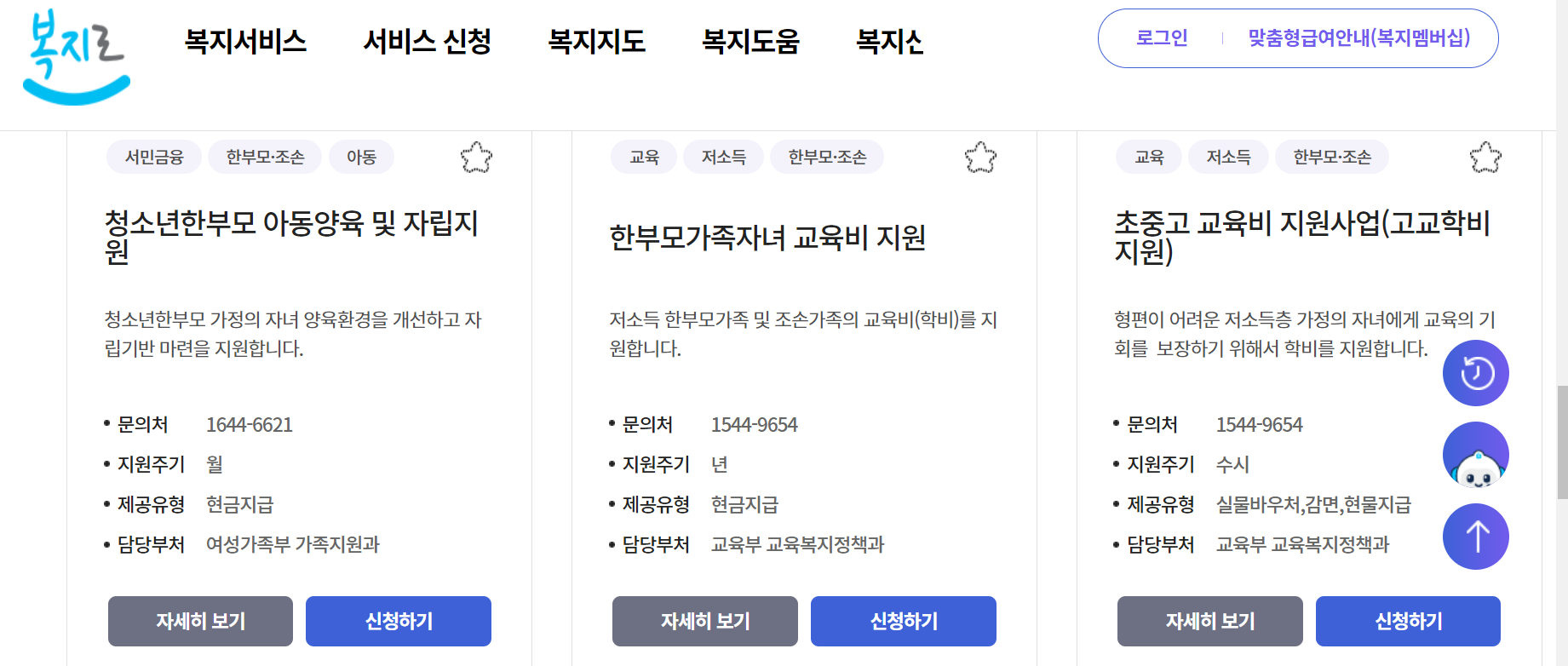Click 자세히 보기 on the 초중고 교육비 card

click(1209, 621)
